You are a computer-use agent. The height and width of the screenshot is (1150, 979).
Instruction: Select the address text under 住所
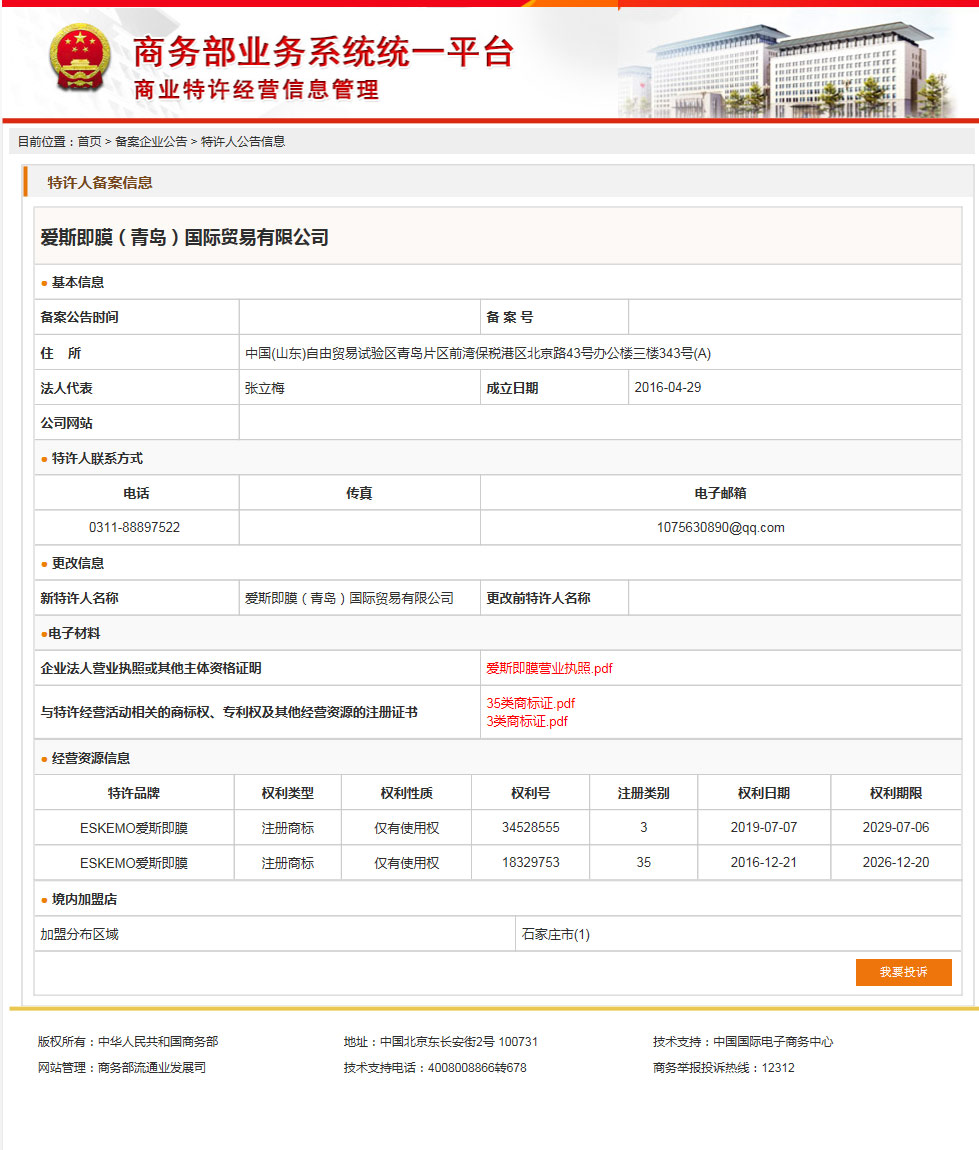[477, 354]
